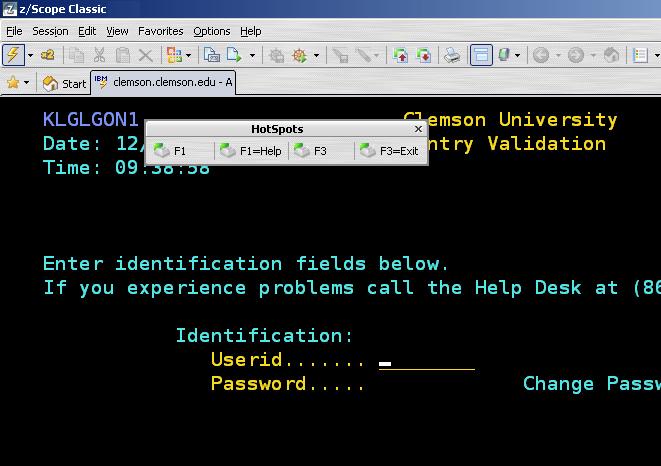Click the scissors Cut icon

click(99, 55)
